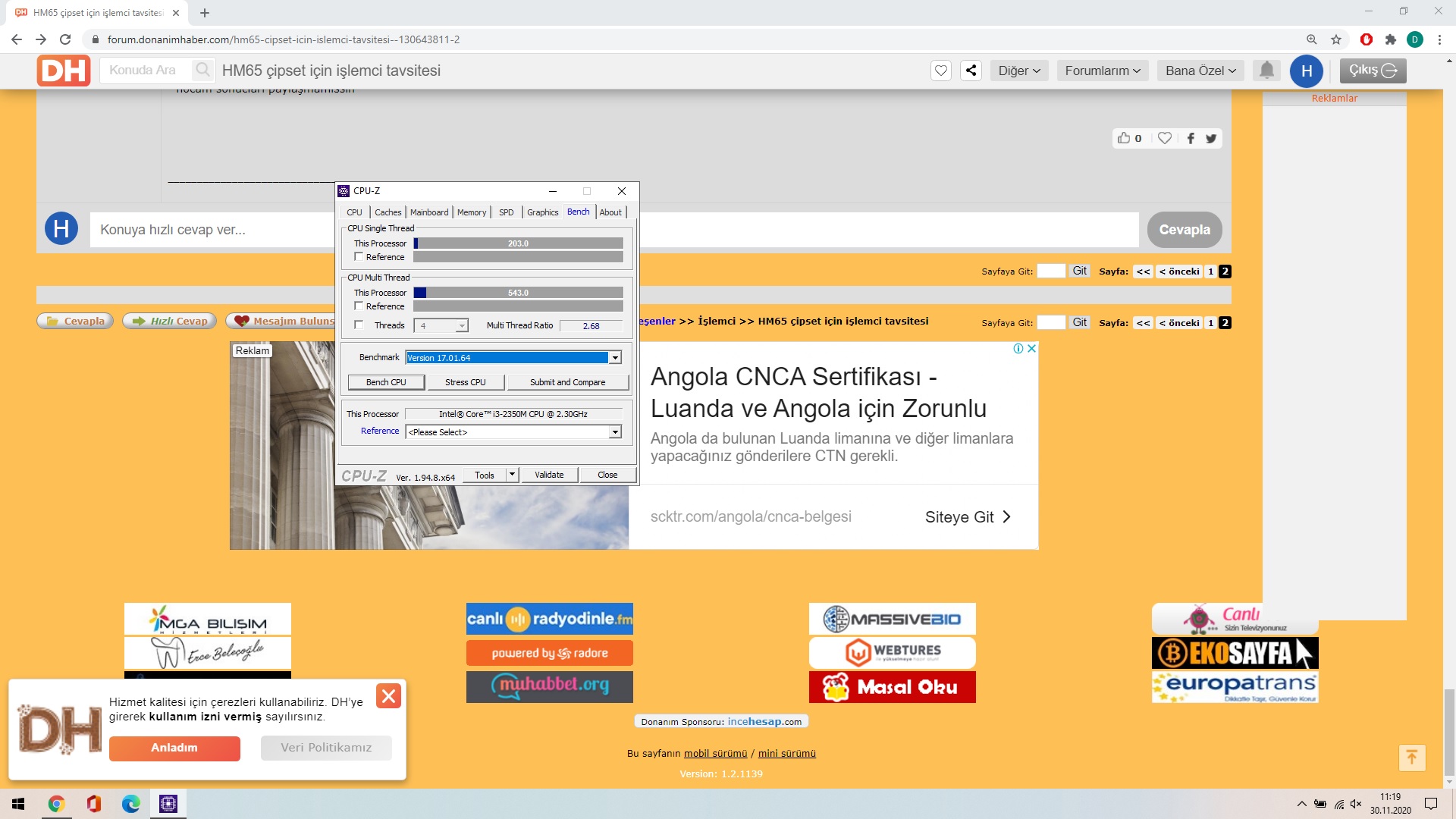Enable Multi Thread Reference checkbox
The width and height of the screenshot is (1456, 819).
pyautogui.click(x=359, y=306)
